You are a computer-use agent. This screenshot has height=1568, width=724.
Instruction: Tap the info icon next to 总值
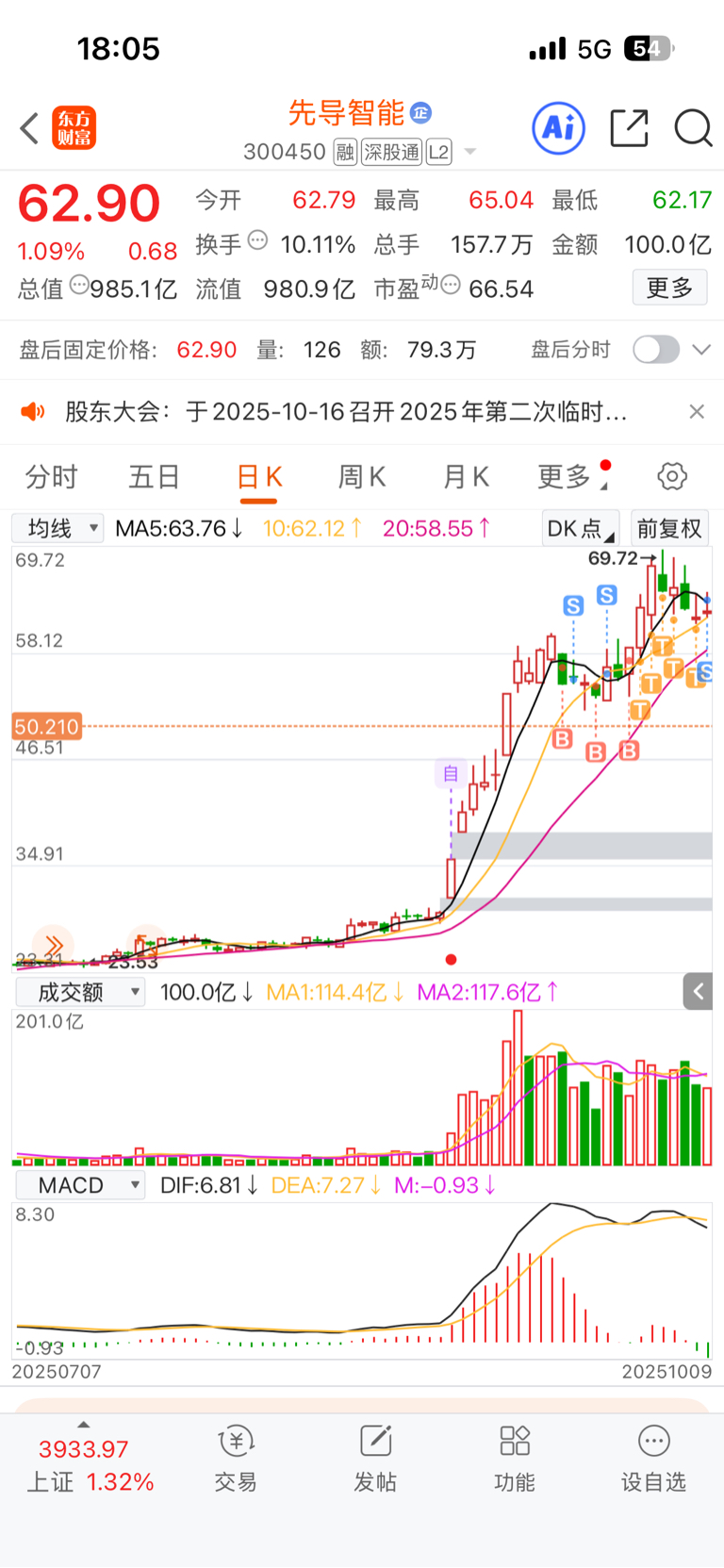click(x=80, y=284)
